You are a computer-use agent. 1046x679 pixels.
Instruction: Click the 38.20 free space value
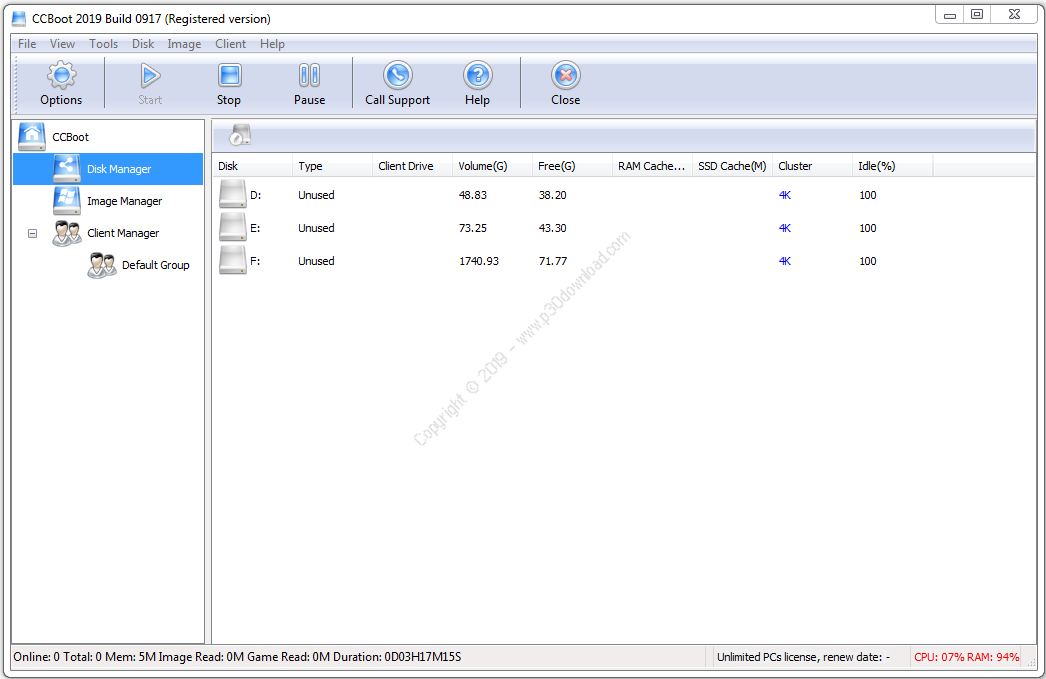pyautogui.click(x=552, y=195)
